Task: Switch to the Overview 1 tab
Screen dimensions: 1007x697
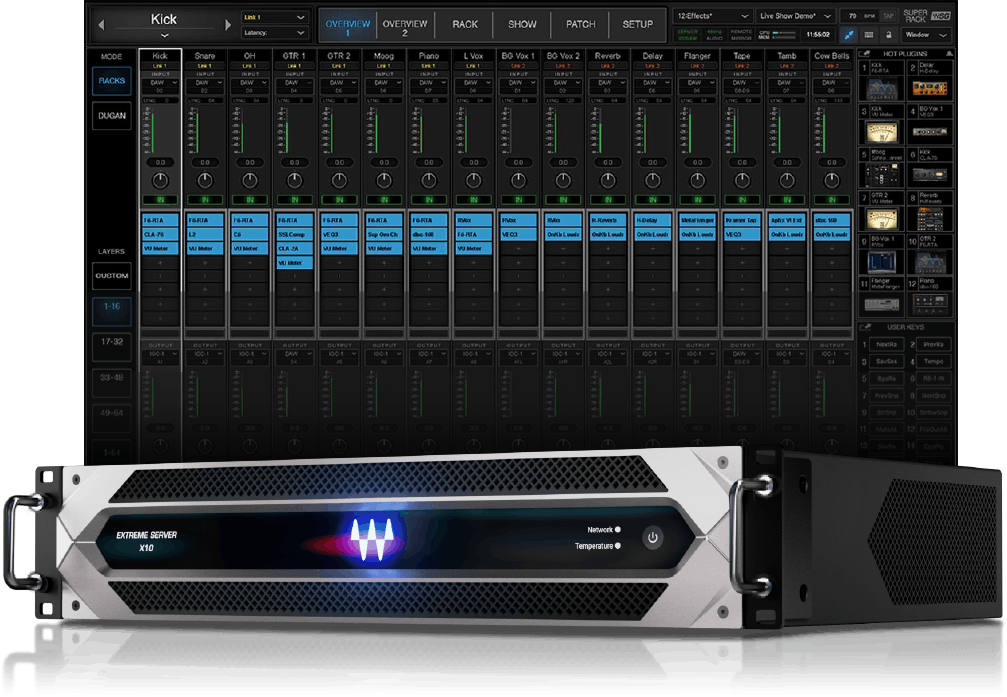Action: coord(347,26)
